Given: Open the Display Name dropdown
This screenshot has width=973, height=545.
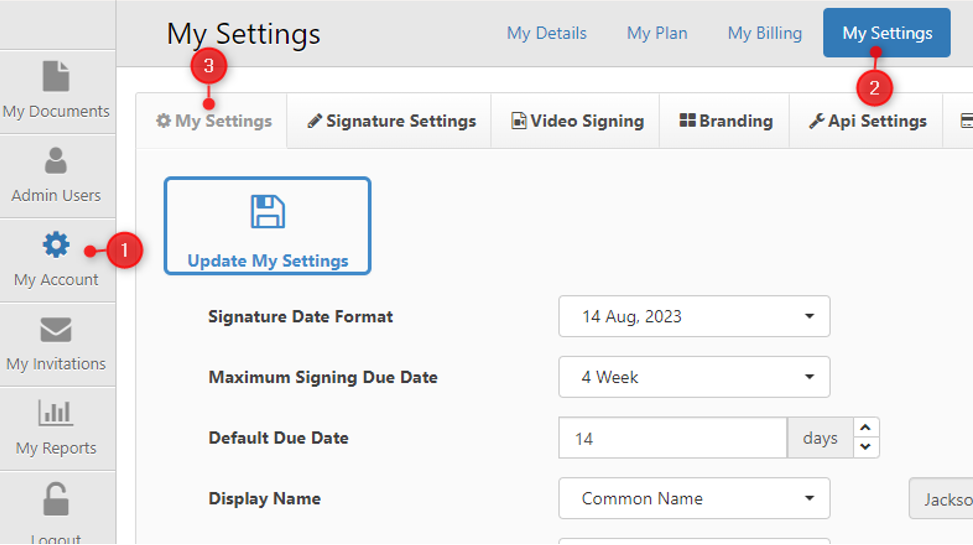Looking at the screenshot, I should pos(694,498).
